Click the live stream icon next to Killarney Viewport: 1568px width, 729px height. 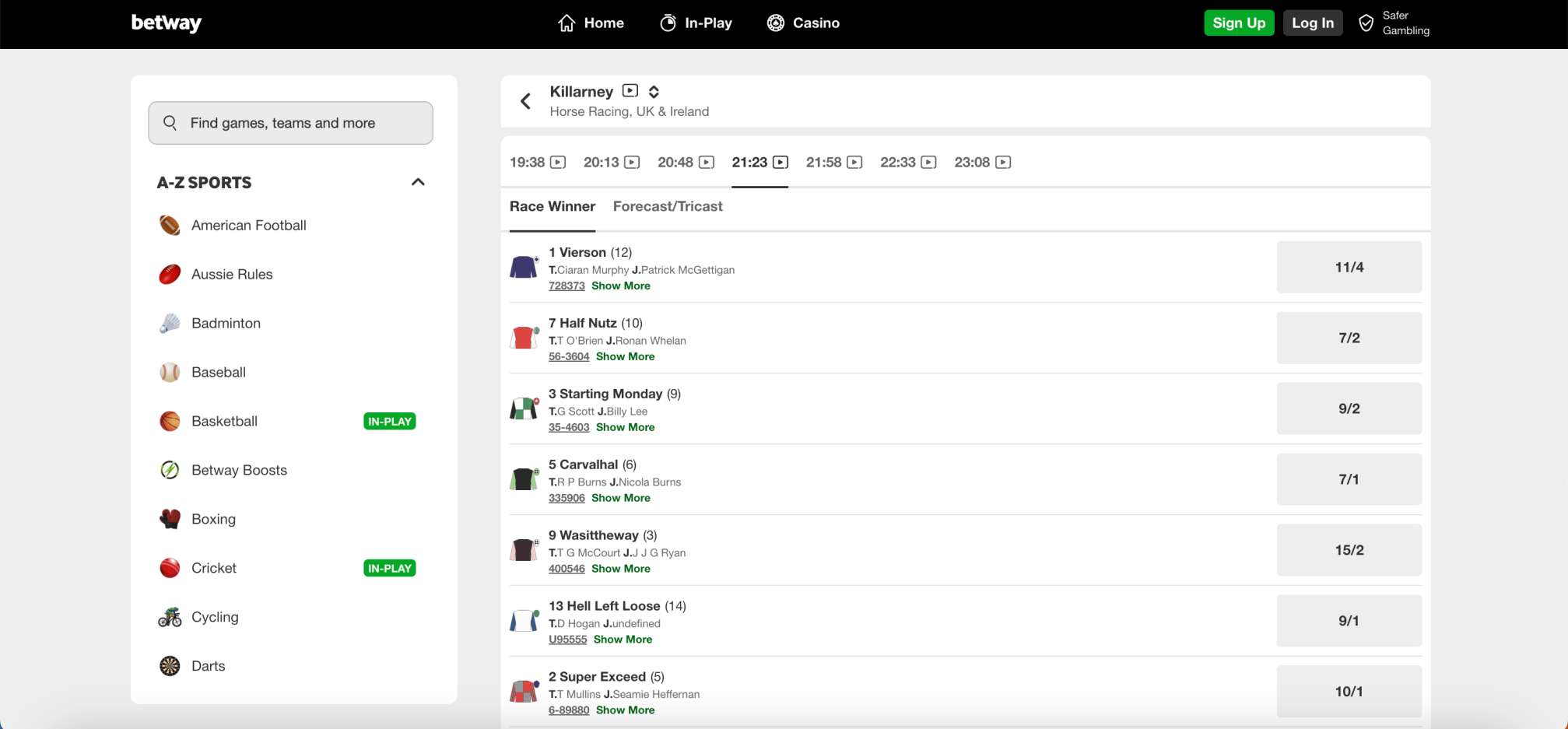tap(630, 91)
